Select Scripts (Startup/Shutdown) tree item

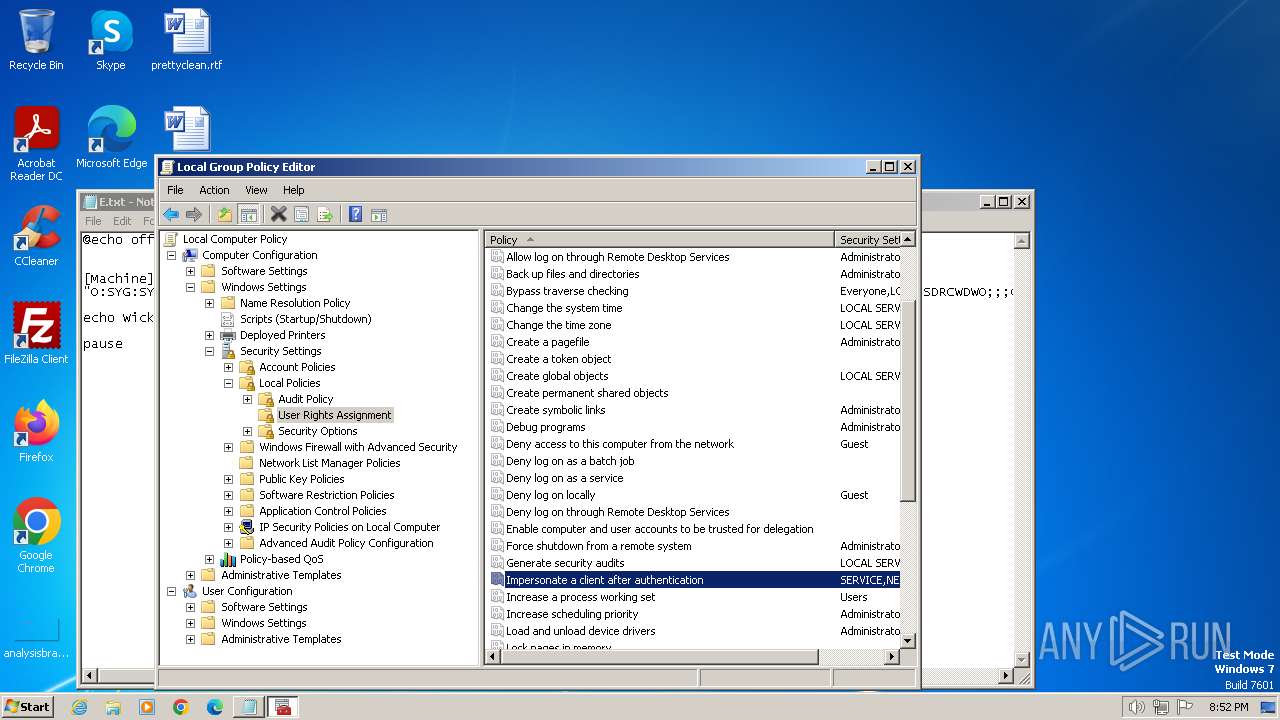click(305, 319)
